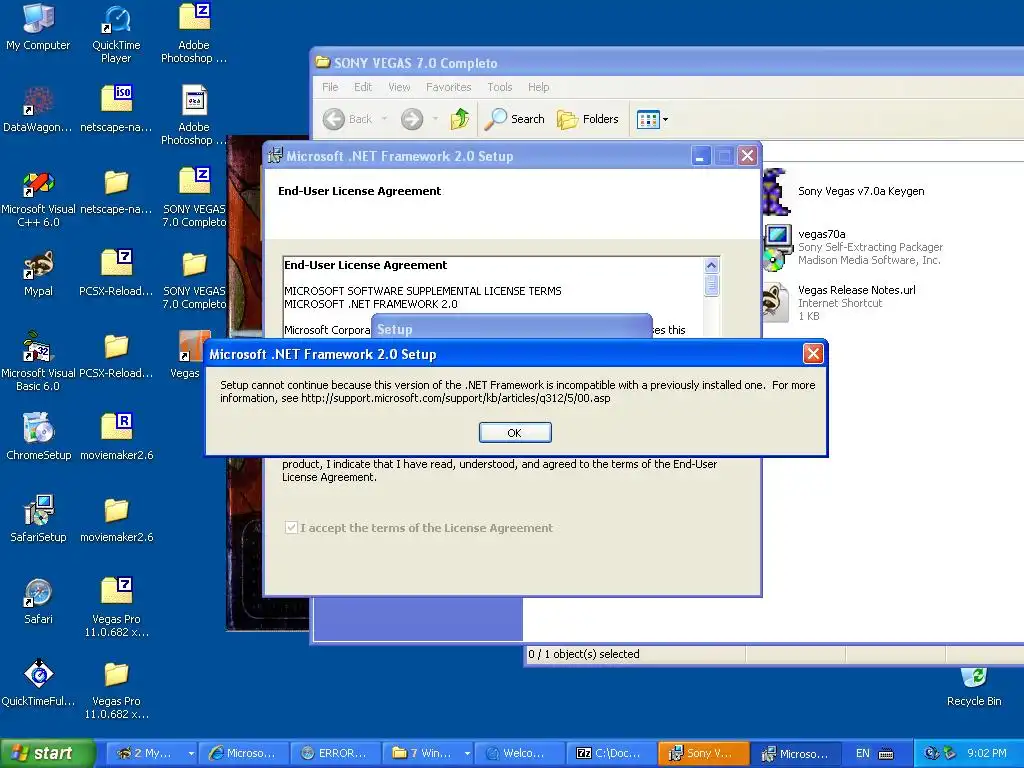Select the PCSX-Reload 7z archive icon
Viewport: 1024px width, 768px height.
click(x=116, y=274)
